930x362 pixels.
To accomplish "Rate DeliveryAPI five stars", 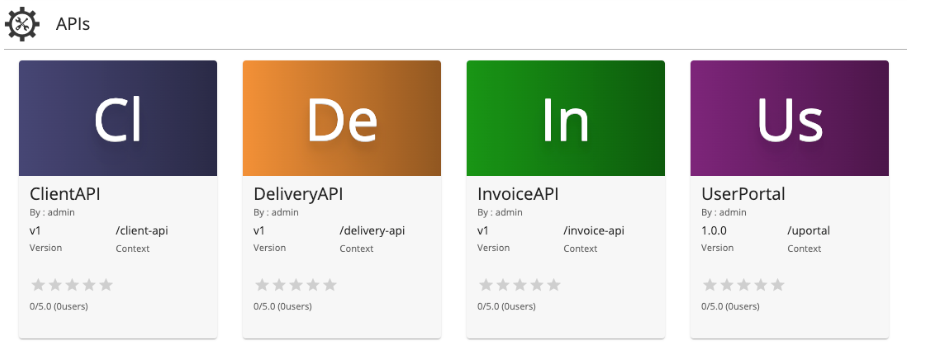I will pyautogui.click(x=330, y=285).
